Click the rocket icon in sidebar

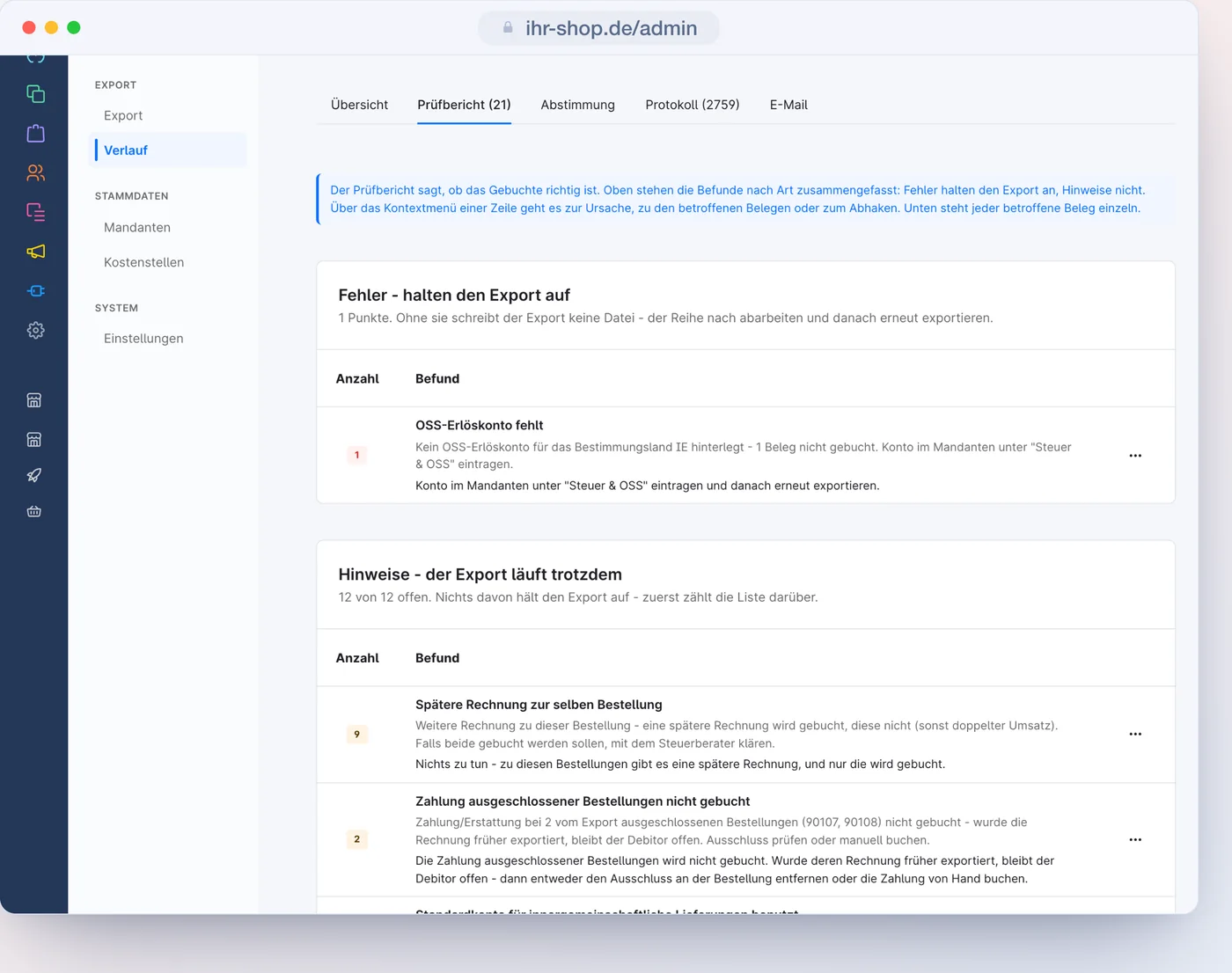[x=34, y=475]
